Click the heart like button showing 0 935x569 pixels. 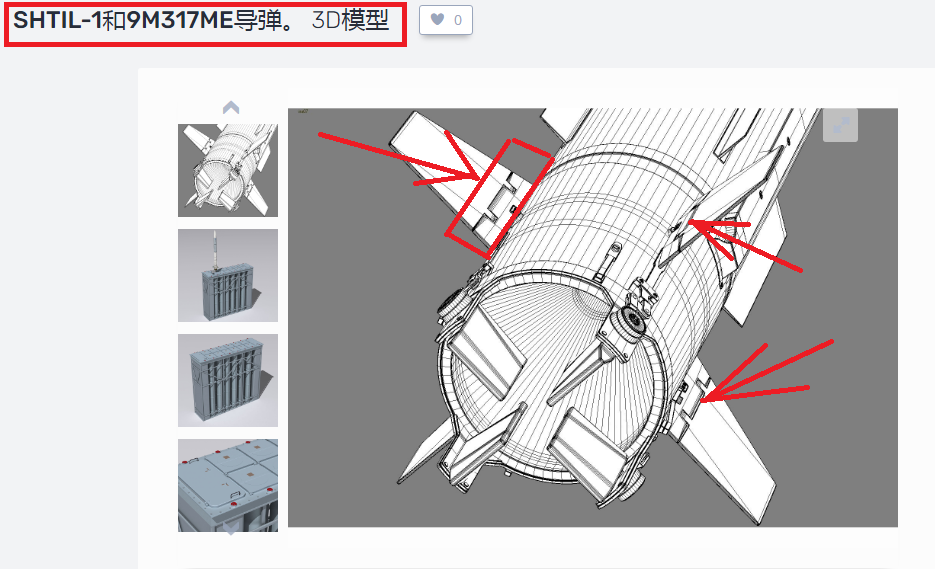445,20
